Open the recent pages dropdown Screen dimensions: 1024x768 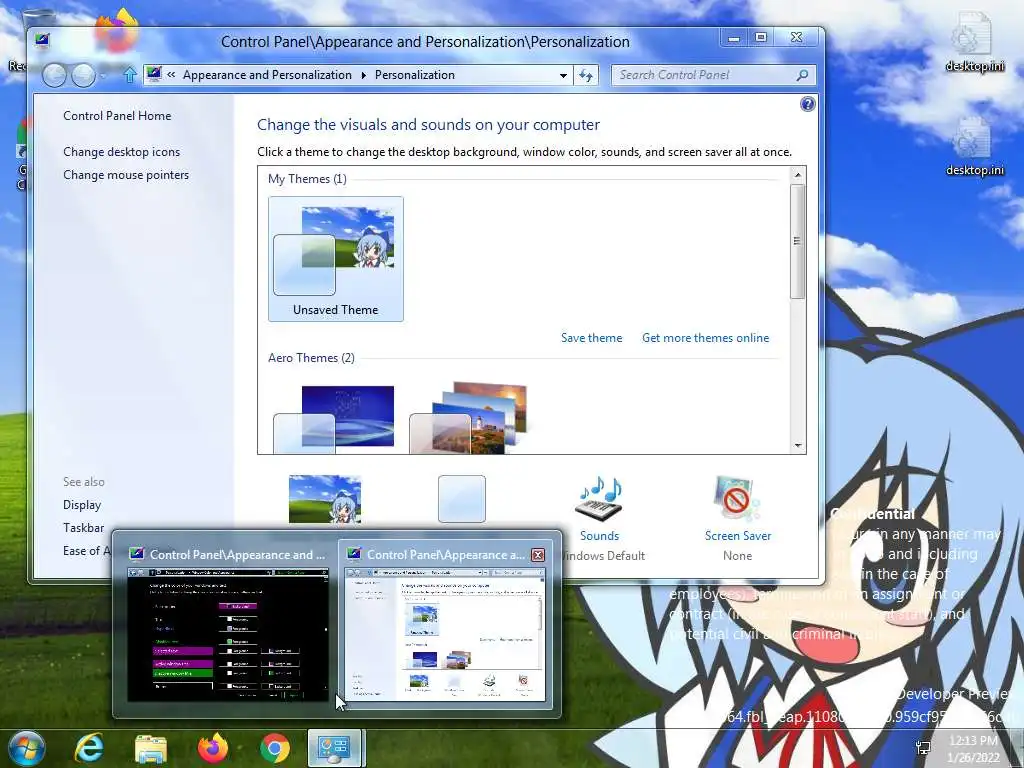pos(103,76)
